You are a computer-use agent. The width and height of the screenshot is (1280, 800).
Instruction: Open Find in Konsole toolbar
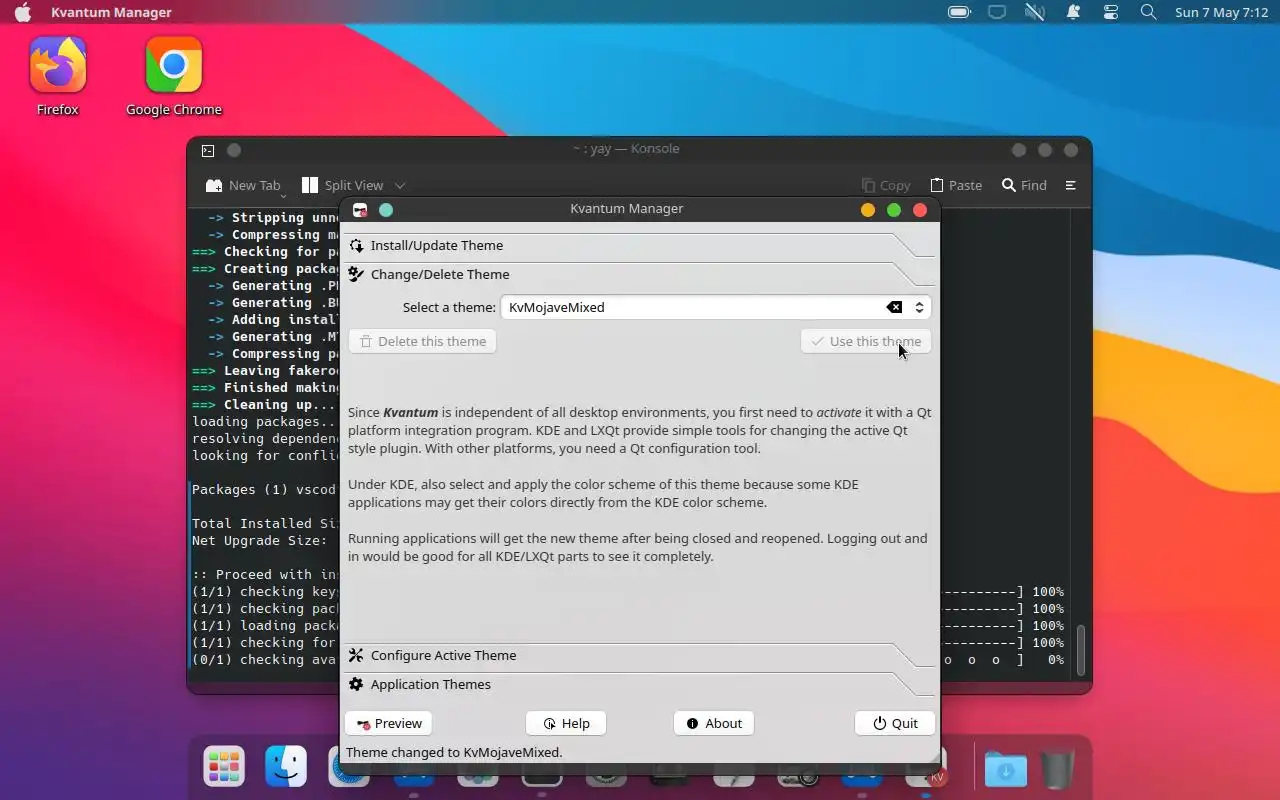coord(1025,185)
